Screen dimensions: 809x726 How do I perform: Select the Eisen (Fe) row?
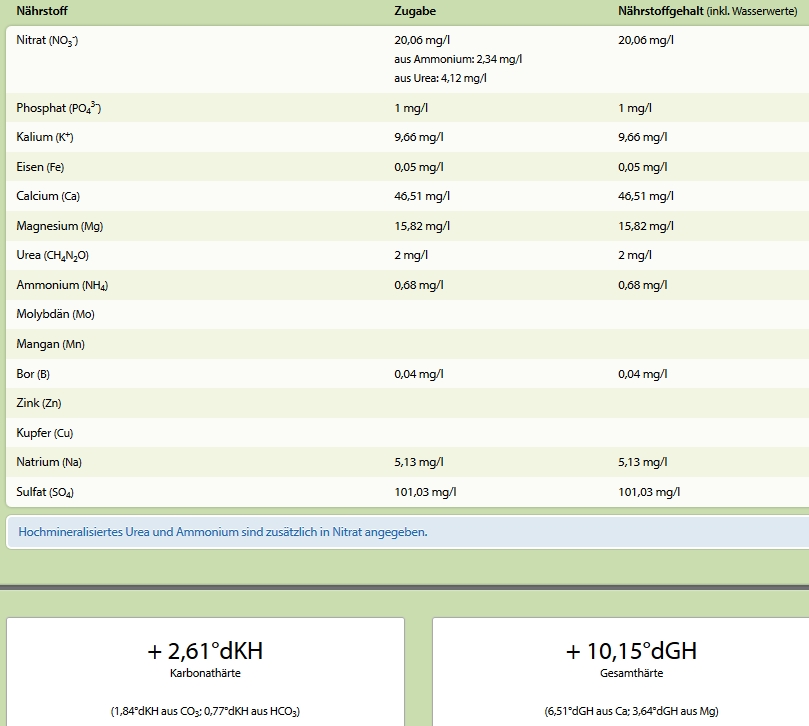point(408,167)
